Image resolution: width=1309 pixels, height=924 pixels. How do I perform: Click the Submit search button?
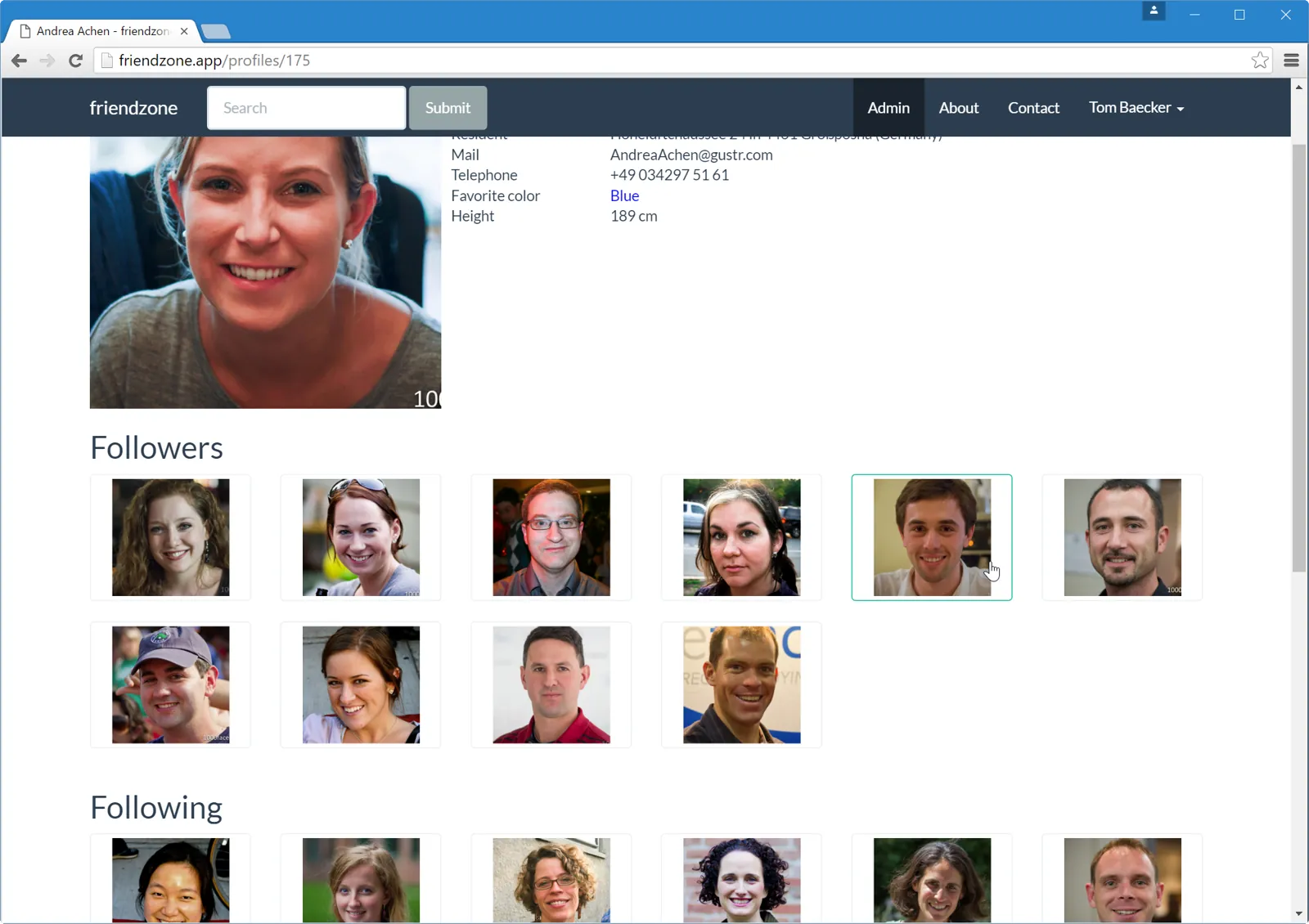[x=448, y=108]
